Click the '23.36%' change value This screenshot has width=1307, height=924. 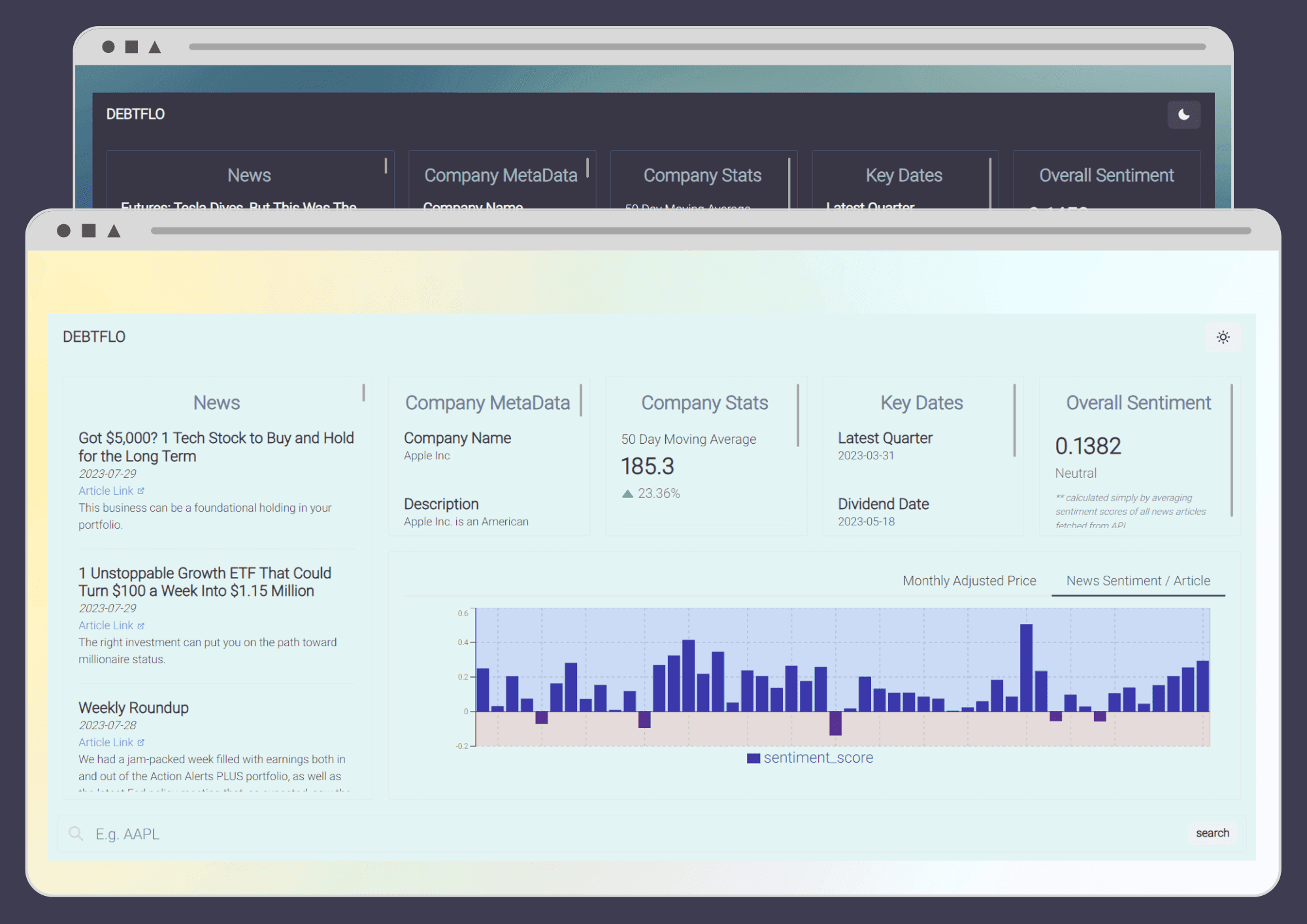(x=659, y=493)
